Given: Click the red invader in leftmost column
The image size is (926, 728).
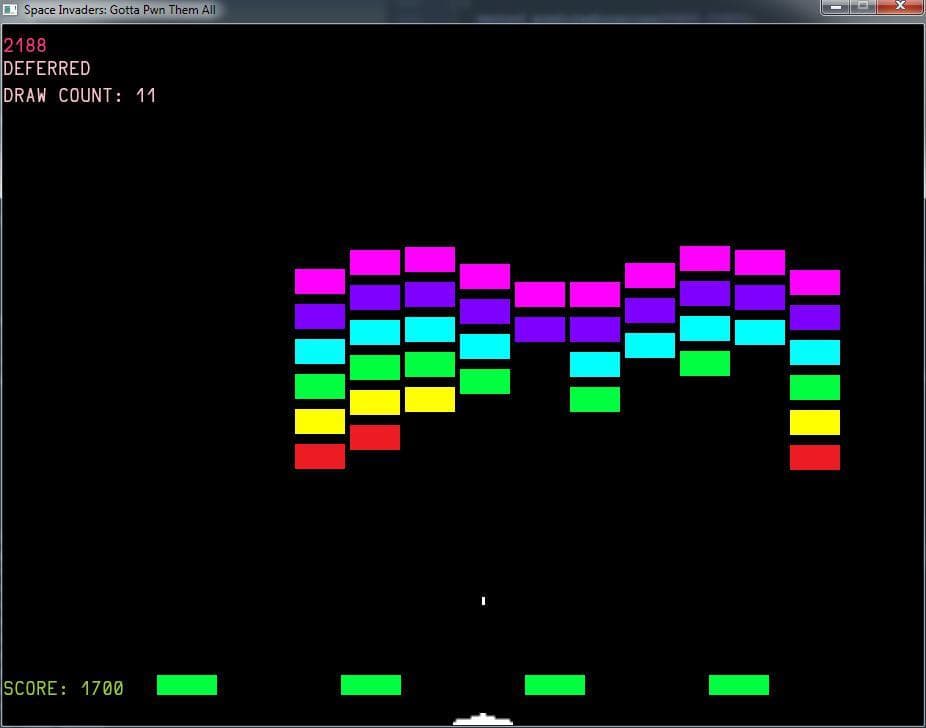Looking at the screenshot, I should (319, 456).
